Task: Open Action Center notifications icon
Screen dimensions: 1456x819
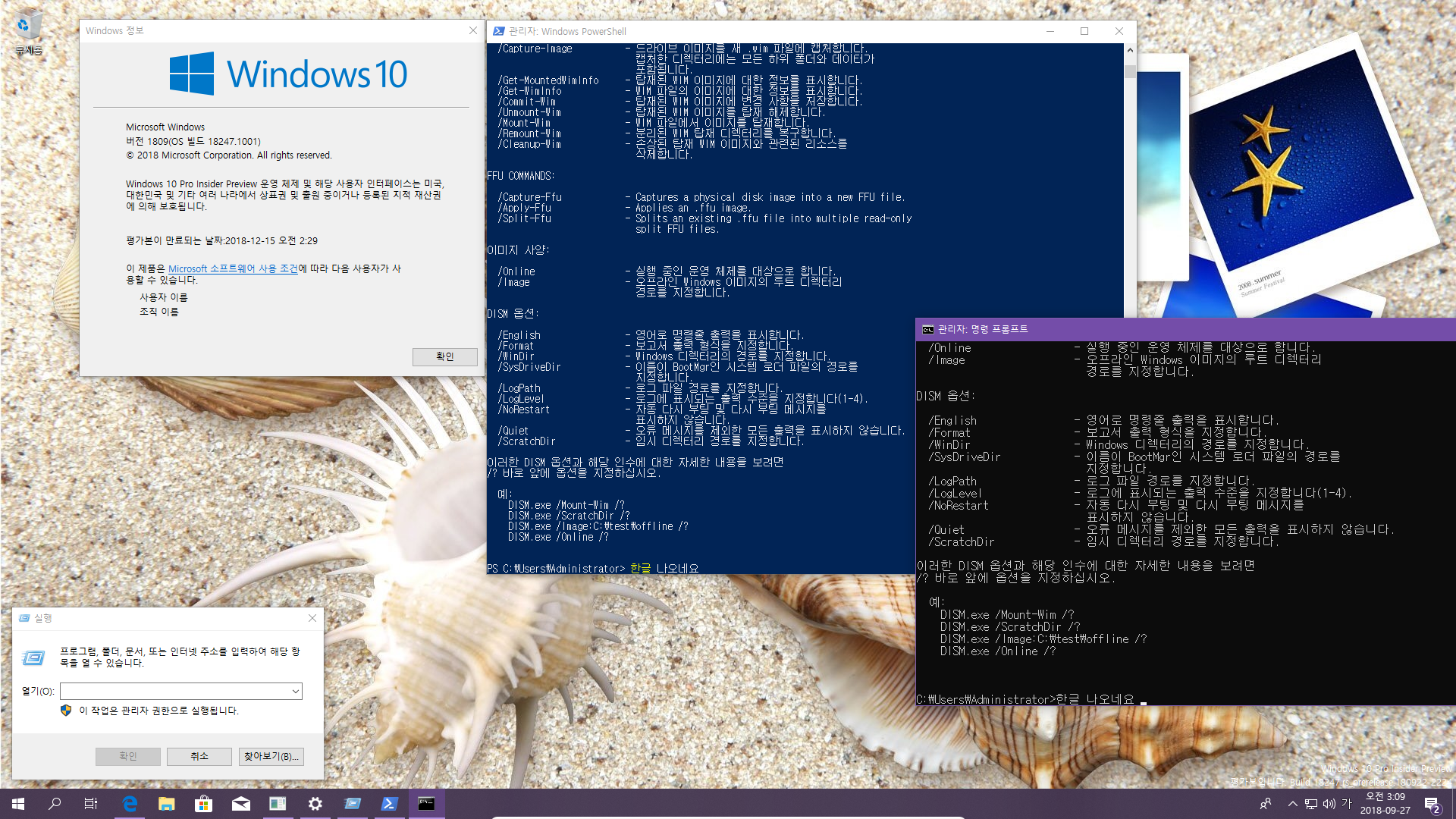Action: [x=1432, y=804]
